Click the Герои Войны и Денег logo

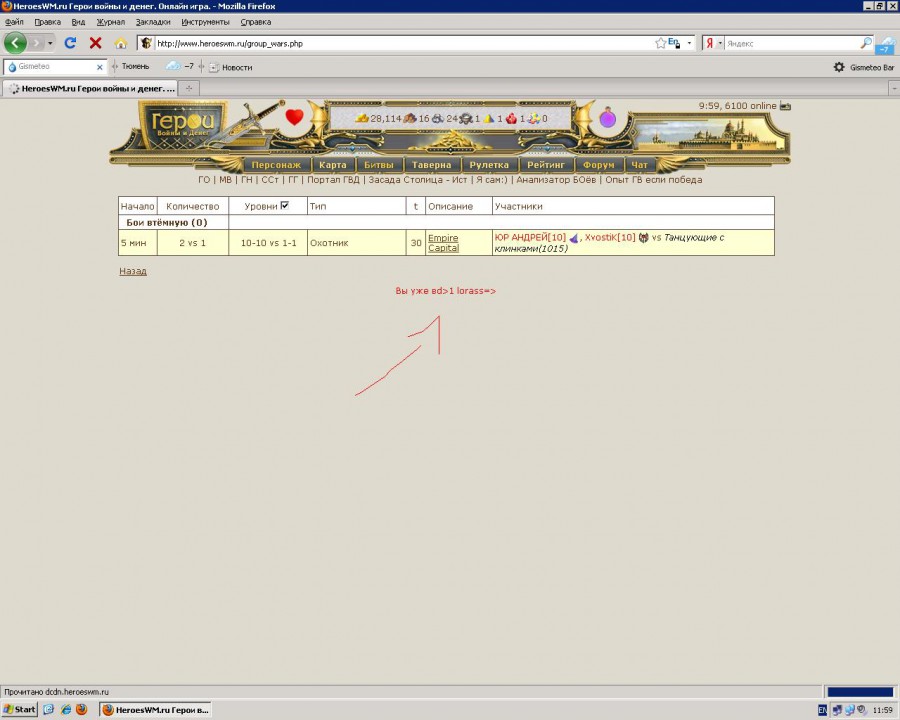pyautogui.click(x=183, y=125)
